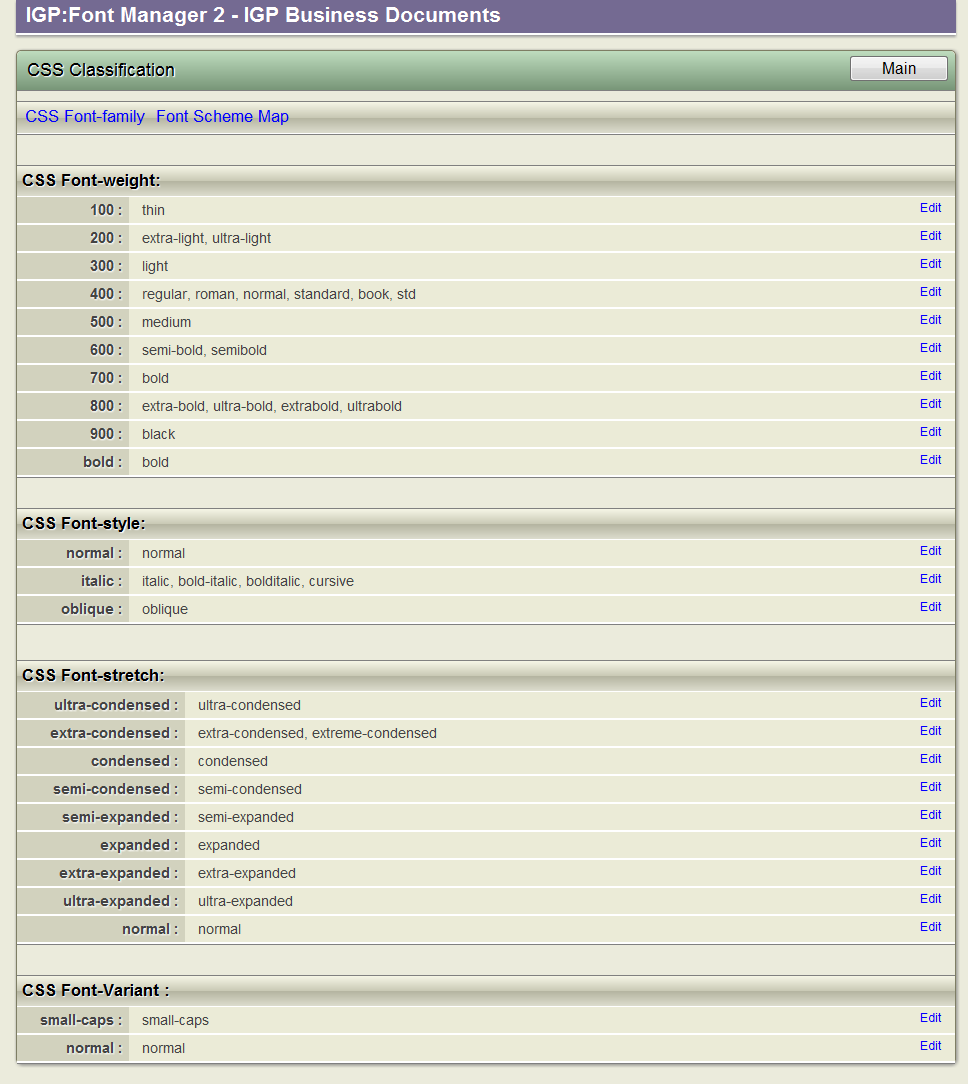Edit the extra-expanded font-stretch row
968x1084 pixels.
[930, 871]
